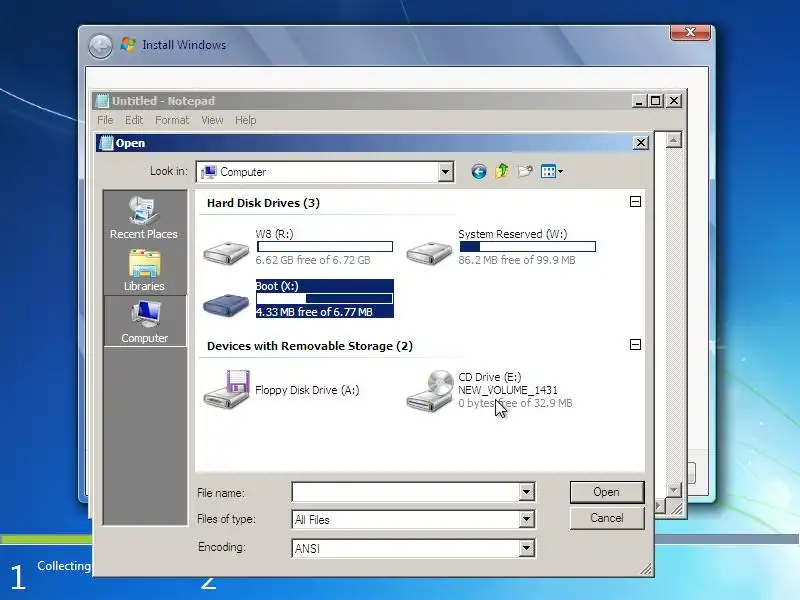800x600 pixels.
Task: Close the Install Windows window
Action: [x=690, y=32]
